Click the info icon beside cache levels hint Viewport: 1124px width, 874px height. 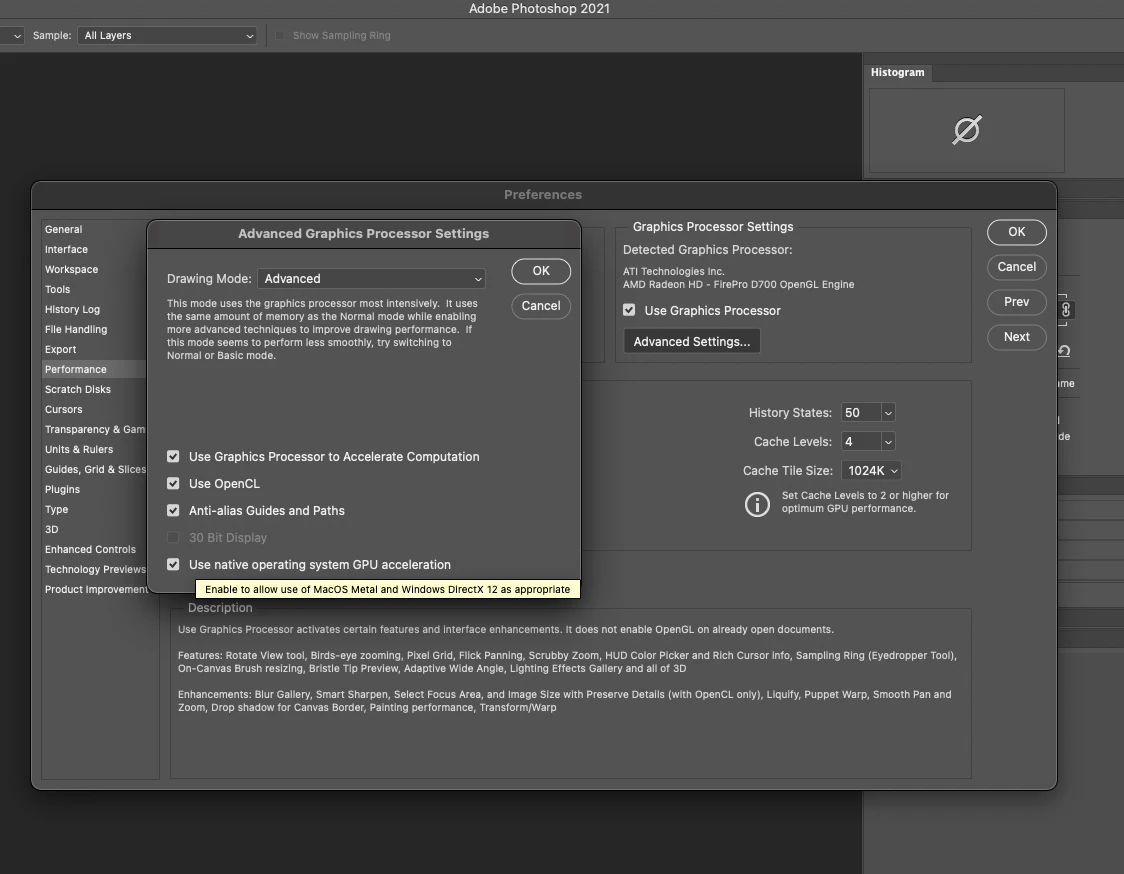[757, 504]
